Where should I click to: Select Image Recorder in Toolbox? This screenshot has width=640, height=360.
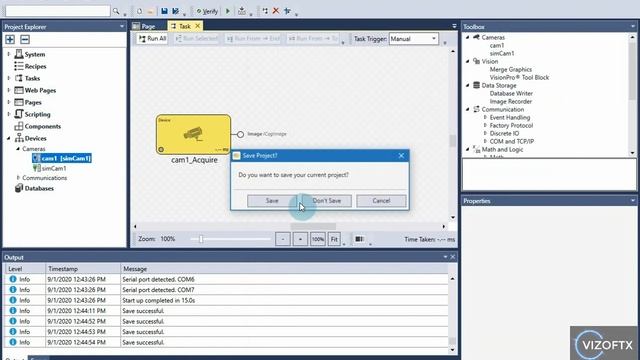(511, 101)
